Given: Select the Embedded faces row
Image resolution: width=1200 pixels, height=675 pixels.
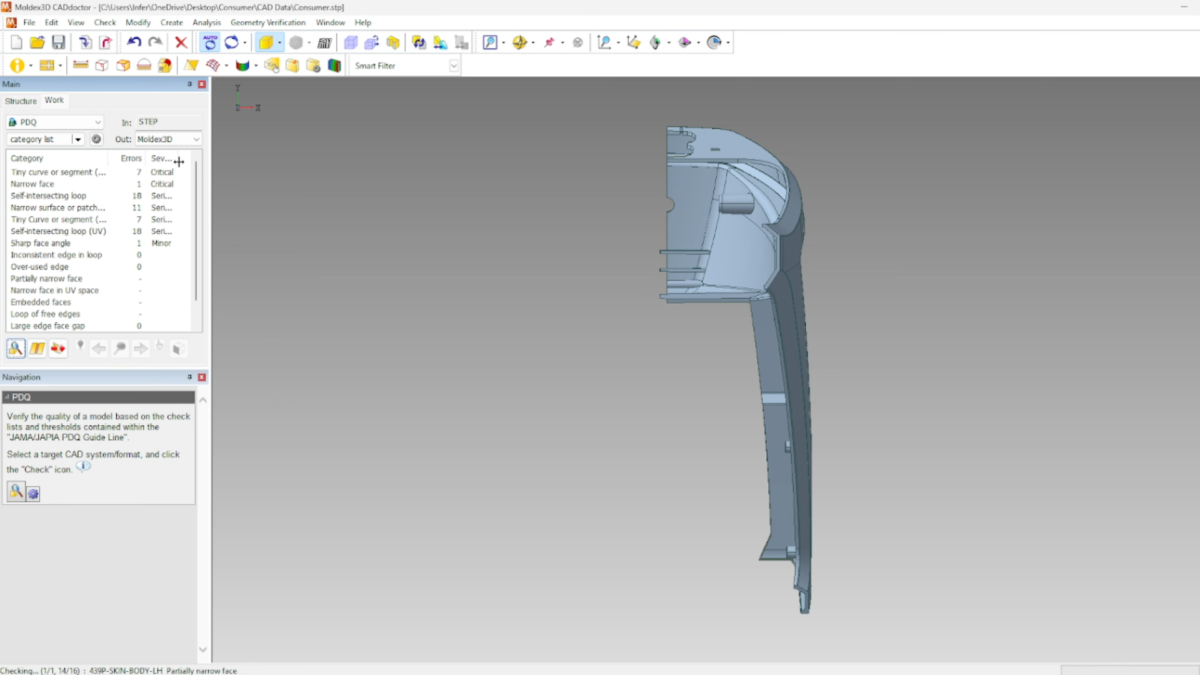Looking at the screenshot, I should (x=100, y=302).
